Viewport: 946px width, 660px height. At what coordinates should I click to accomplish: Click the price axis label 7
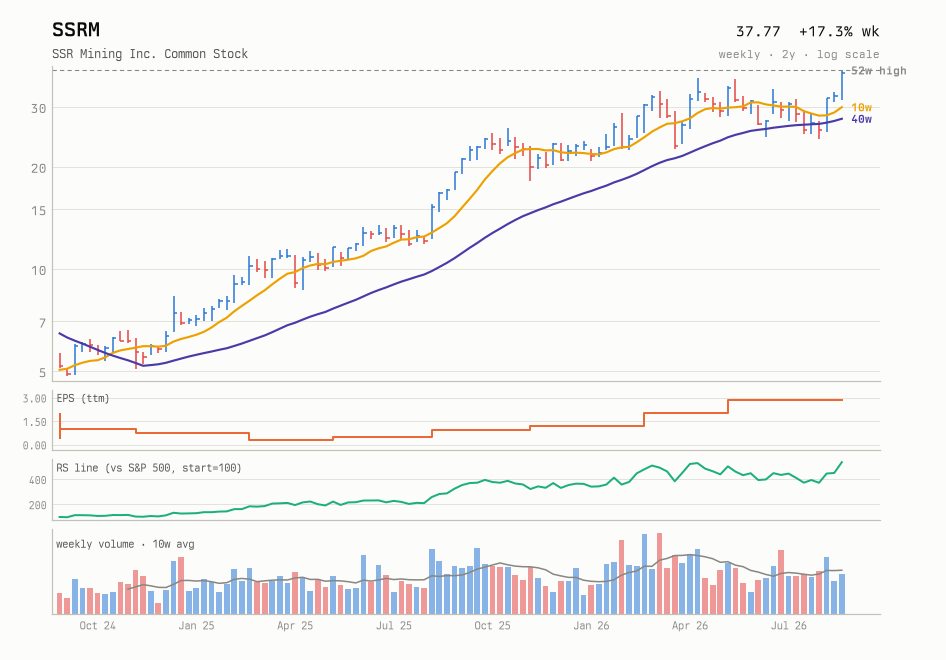(x=42, y=323)
